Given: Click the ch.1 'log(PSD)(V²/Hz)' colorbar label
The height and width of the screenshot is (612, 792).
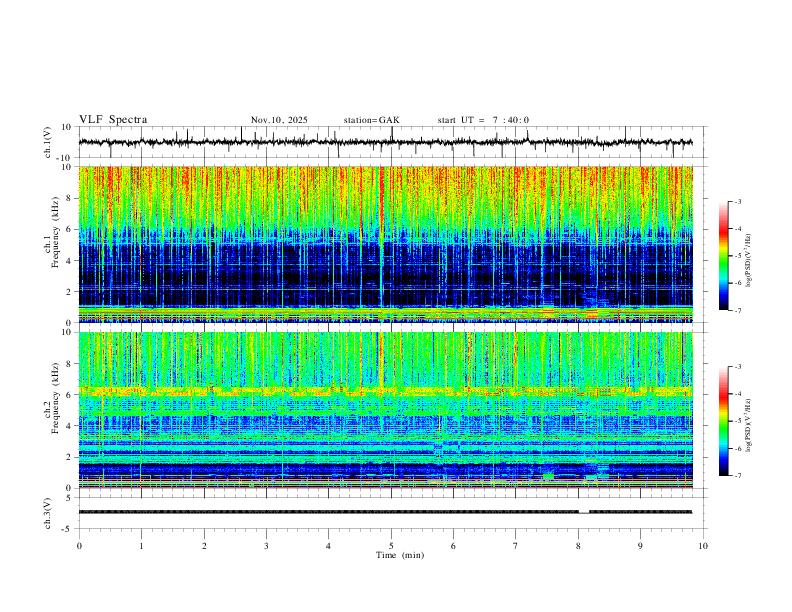Looking at the screenshot, I should [x=748, y=261].
